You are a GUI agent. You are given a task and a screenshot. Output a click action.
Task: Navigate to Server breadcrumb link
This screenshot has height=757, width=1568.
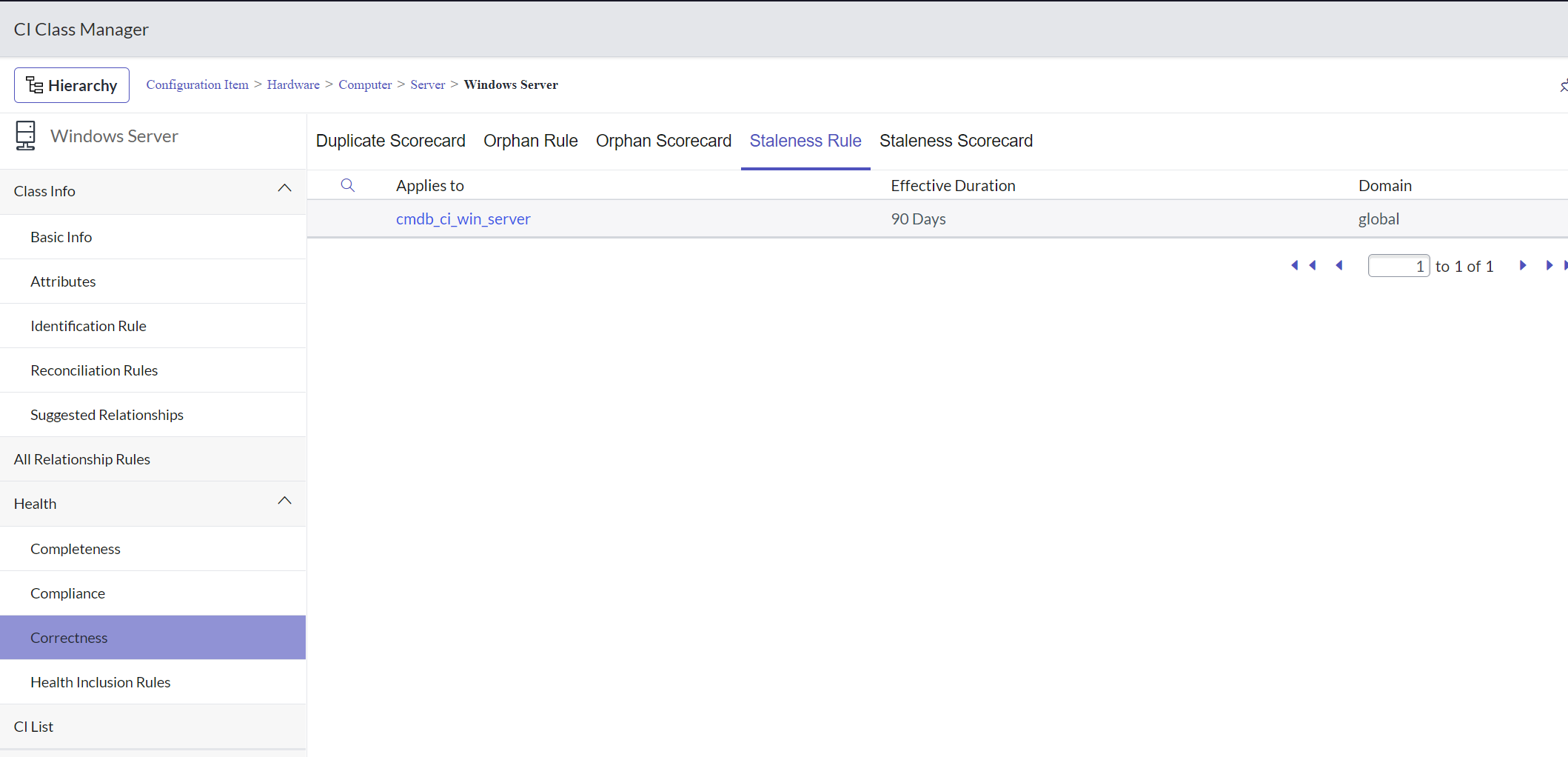(x=428, y=84)
